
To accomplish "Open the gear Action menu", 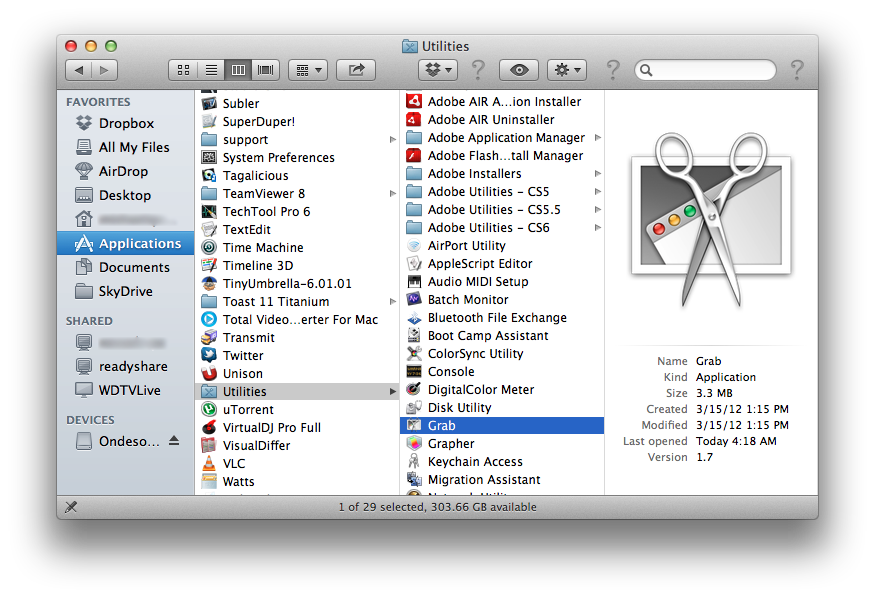I will tap(568, 70).
